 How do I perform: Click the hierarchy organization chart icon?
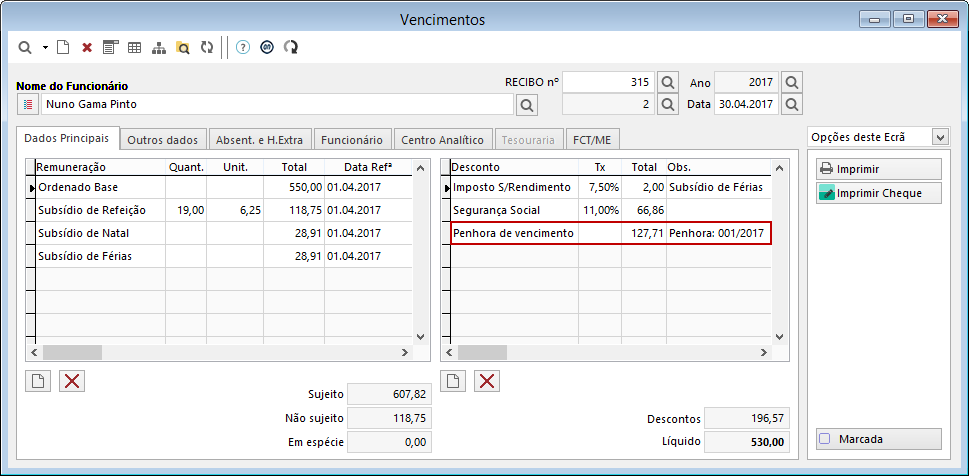[158, 47]
